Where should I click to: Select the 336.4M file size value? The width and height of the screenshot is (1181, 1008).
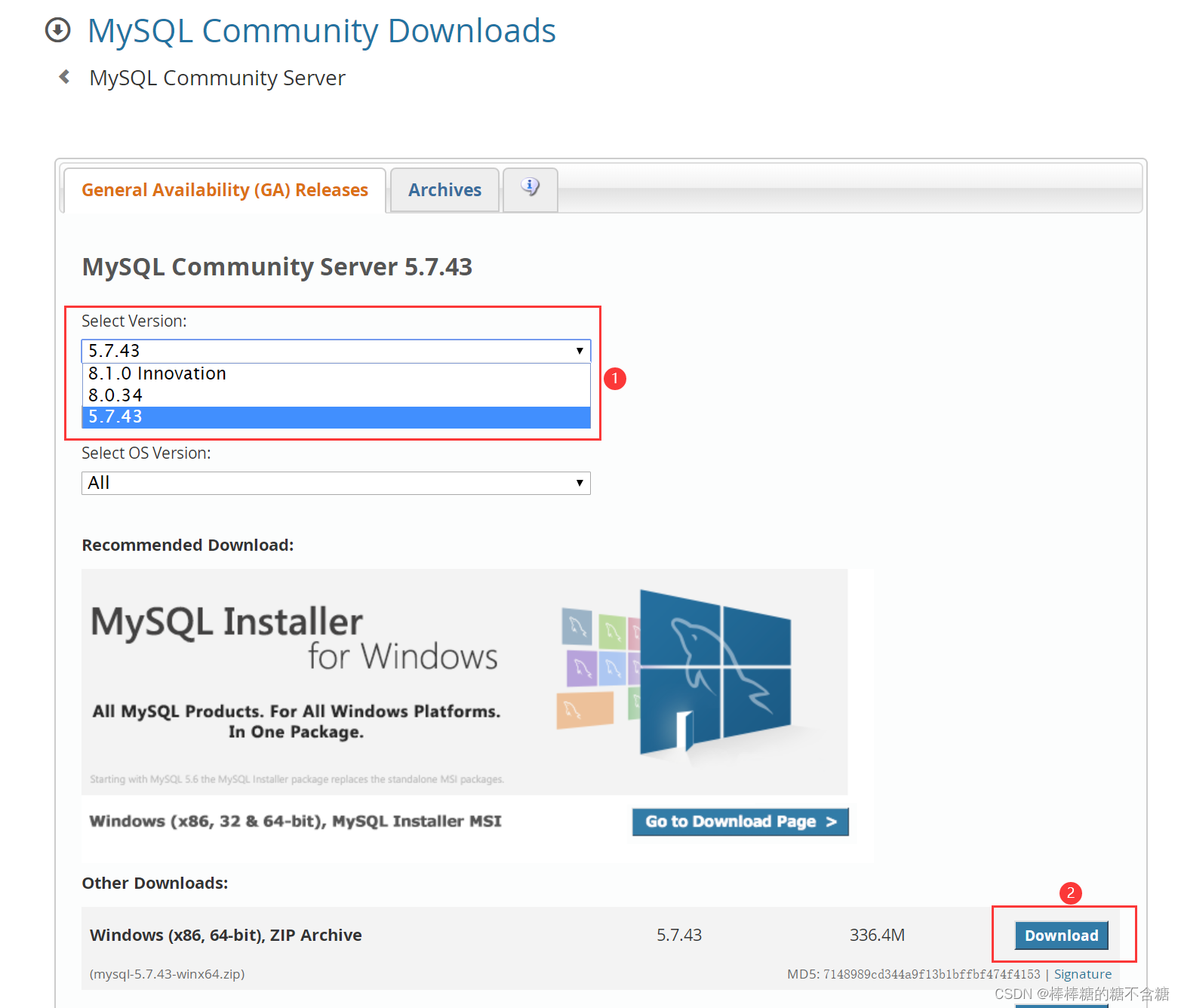pyautogui.click(x=877, y=936)
